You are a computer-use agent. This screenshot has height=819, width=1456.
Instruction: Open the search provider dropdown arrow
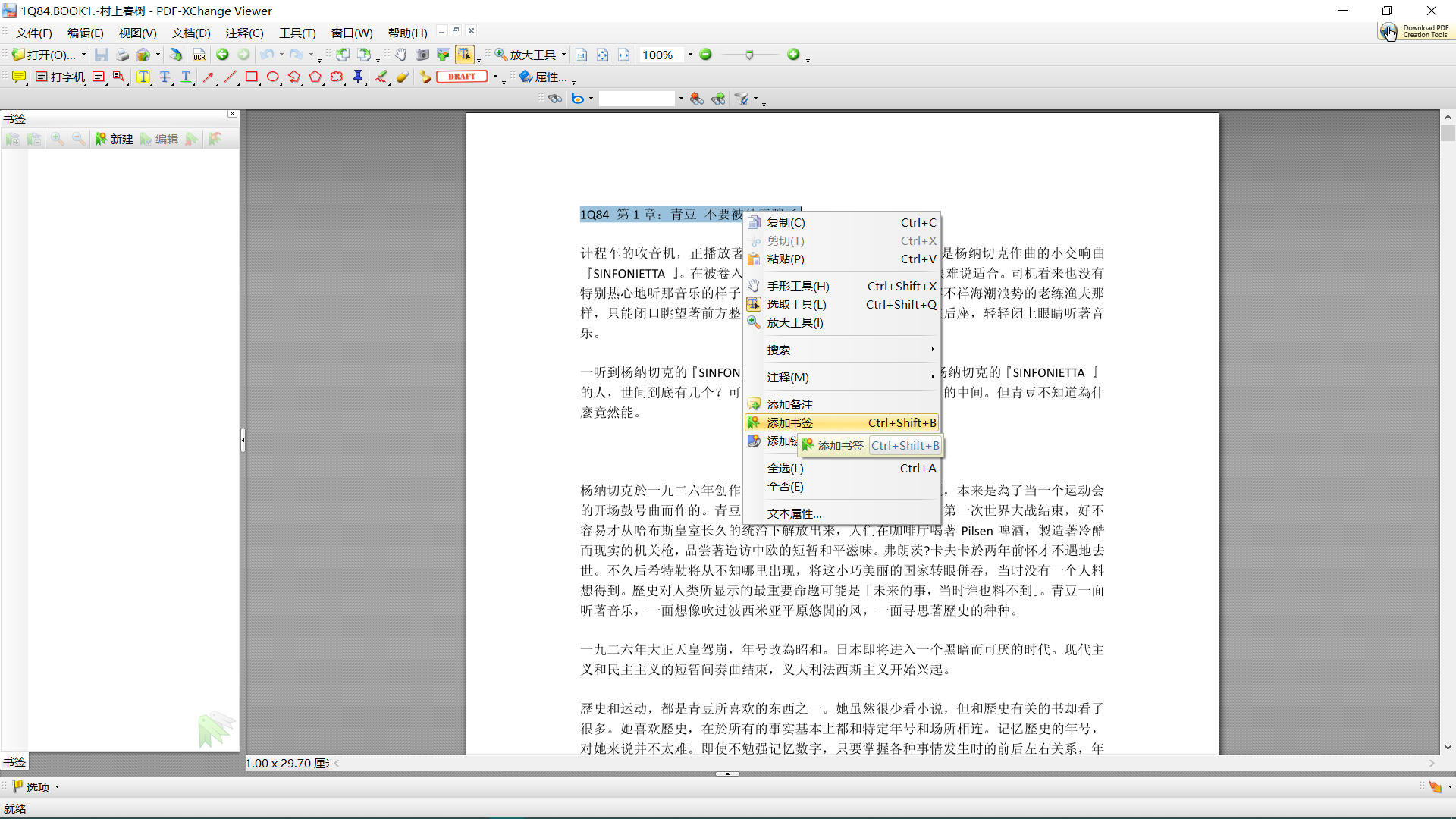click(591, 99)
